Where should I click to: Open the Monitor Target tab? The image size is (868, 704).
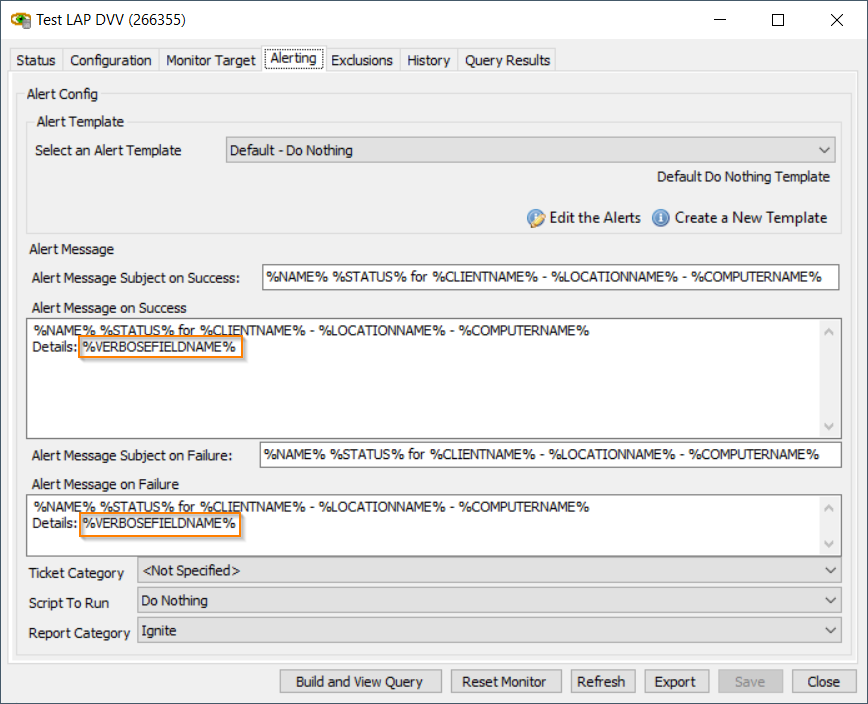coord(211,60)
